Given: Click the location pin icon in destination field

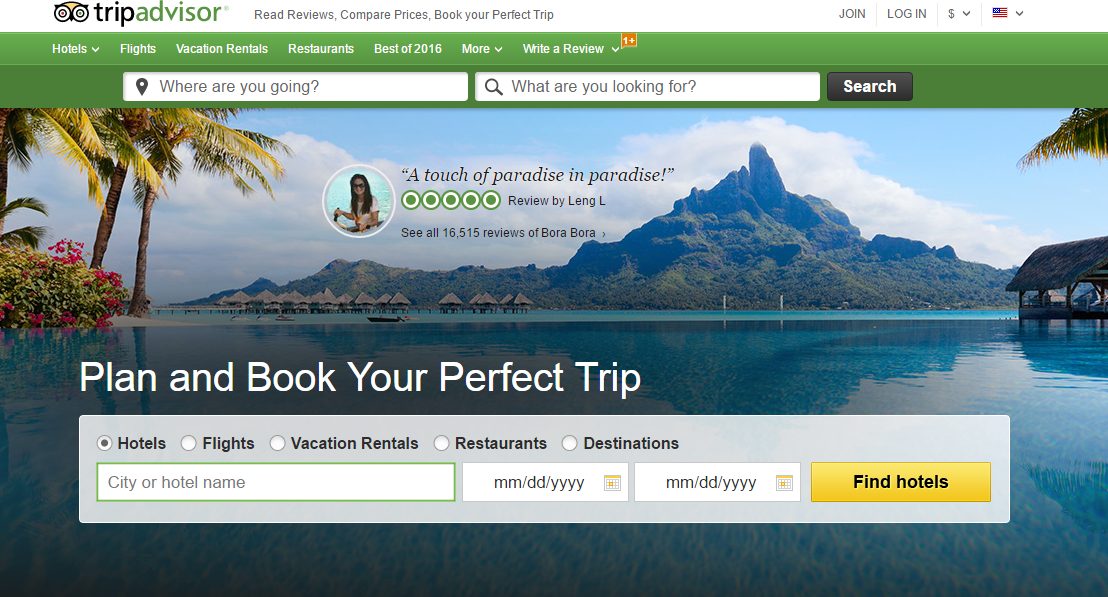Looking at the screenshot, I should click(x=142, y=87).
